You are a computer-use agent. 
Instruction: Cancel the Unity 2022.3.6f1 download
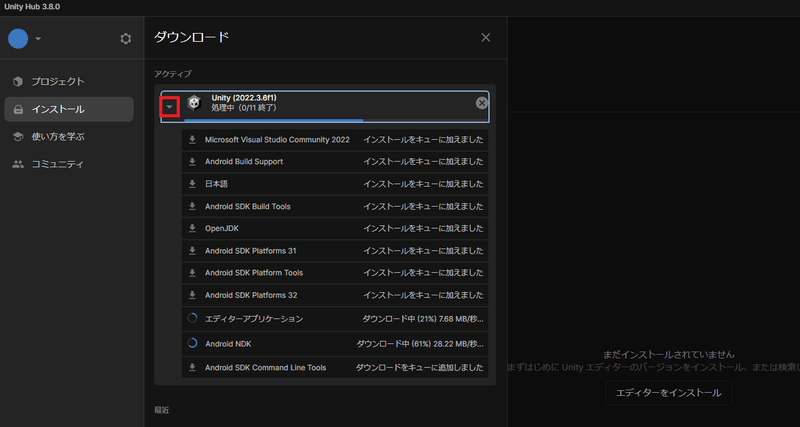pyautogui.click(x=482, y=103)
